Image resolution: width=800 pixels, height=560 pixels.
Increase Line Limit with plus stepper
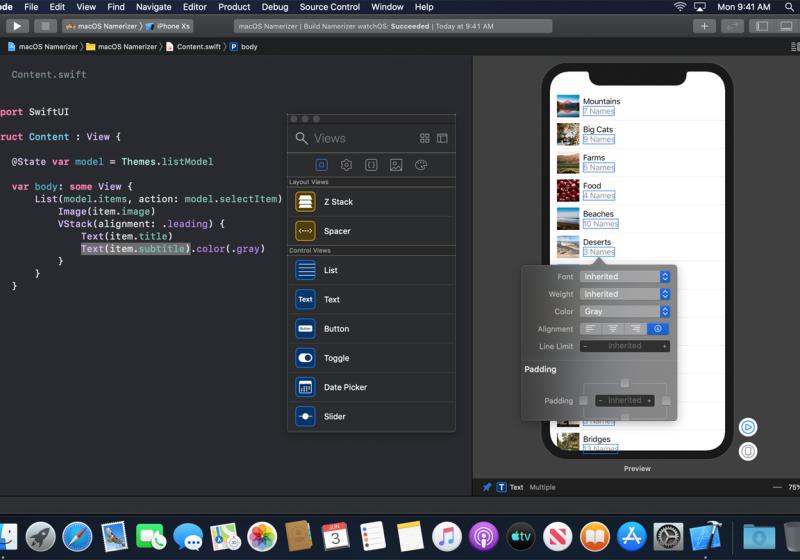(664, 346)
